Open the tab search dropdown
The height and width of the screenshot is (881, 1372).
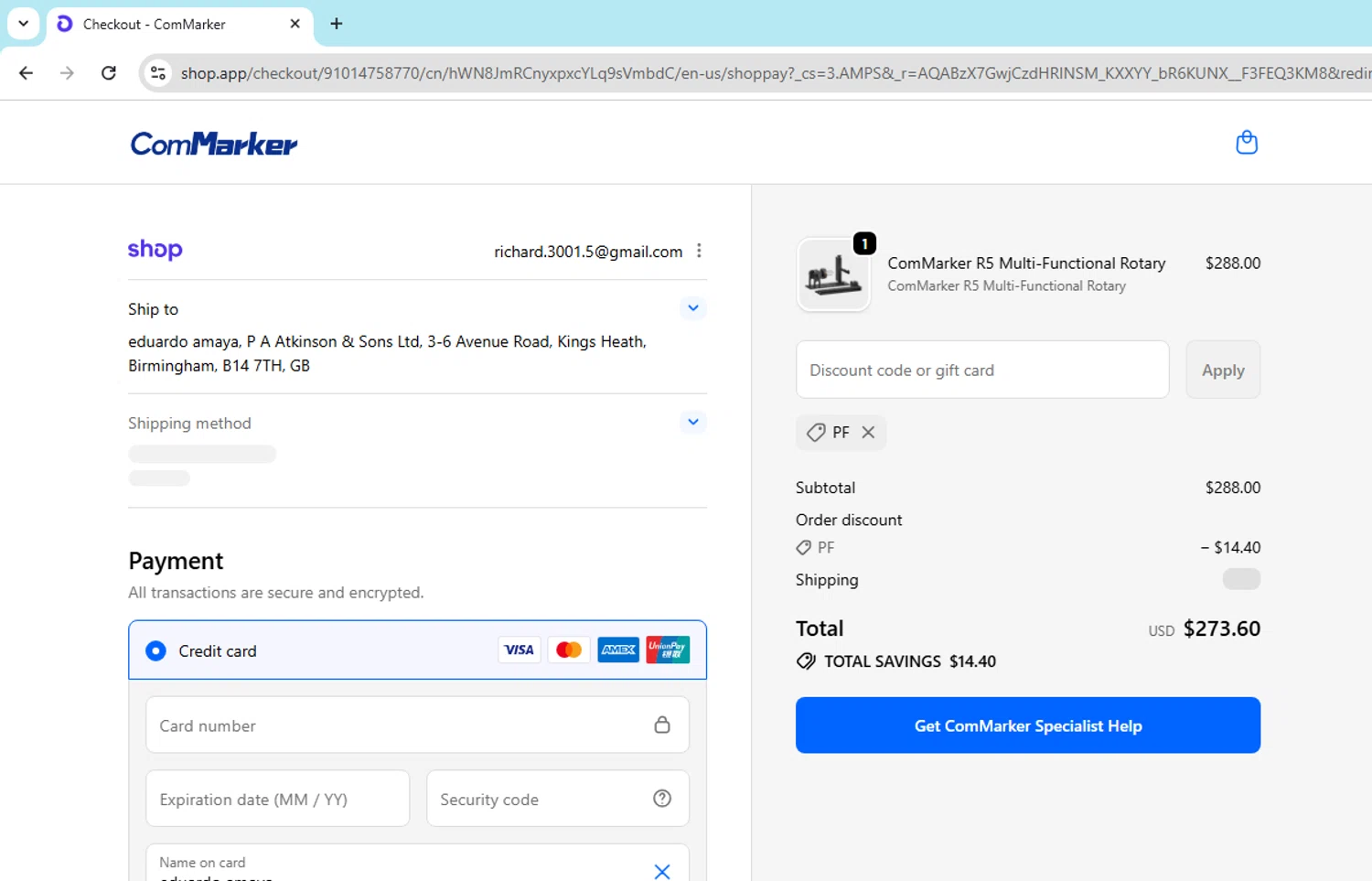(x=23, y=24)
